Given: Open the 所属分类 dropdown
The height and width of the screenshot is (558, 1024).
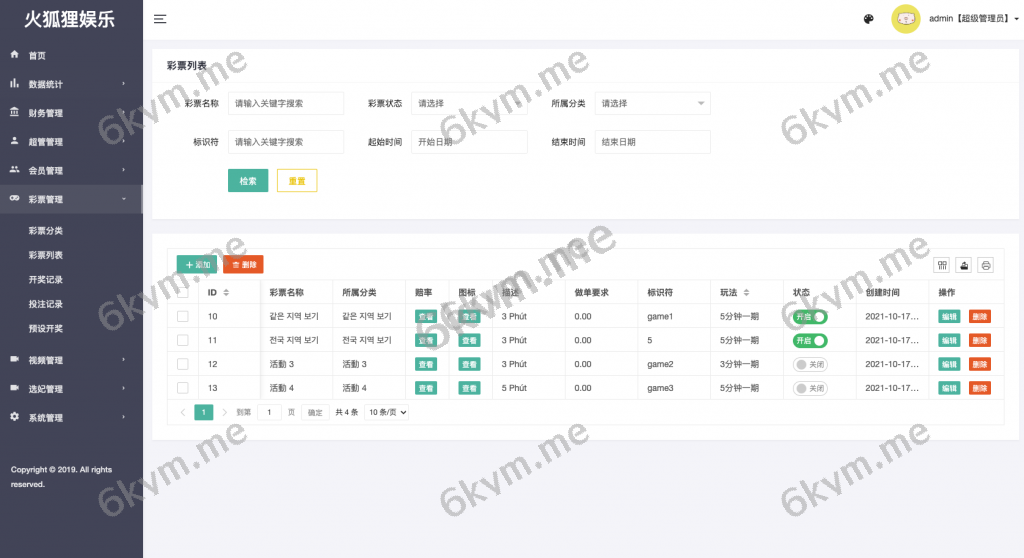Looking at the screenshot, I should [x=652, y=103].
